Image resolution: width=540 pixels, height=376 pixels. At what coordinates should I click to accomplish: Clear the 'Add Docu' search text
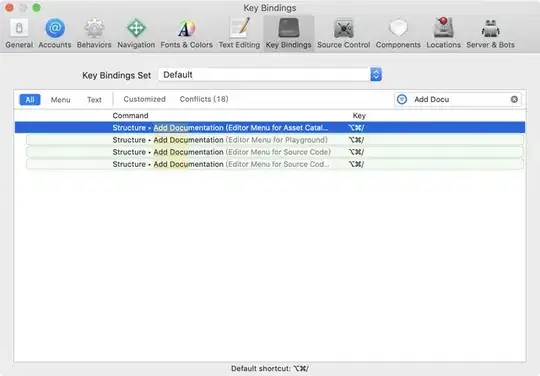coord(514,100)
